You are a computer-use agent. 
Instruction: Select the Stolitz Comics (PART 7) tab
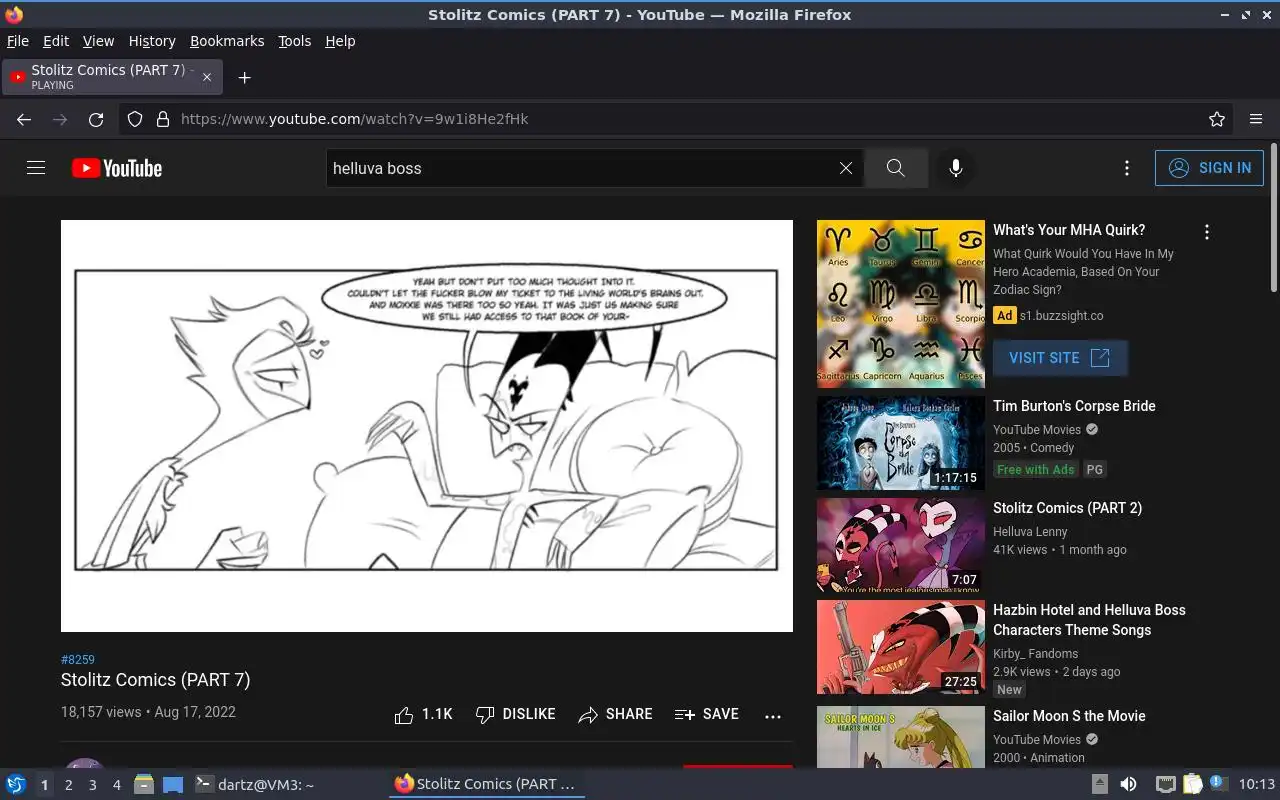112,77
